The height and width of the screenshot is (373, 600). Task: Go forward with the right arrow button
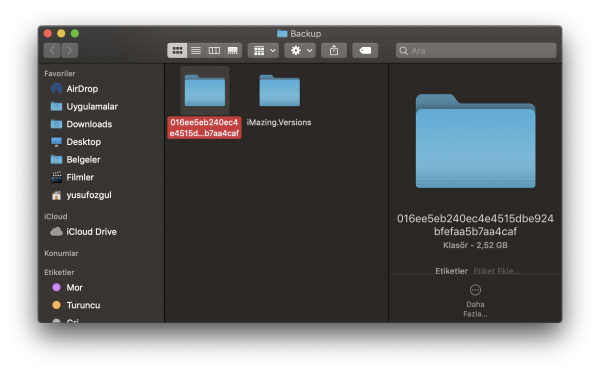[x=70, y=50]
